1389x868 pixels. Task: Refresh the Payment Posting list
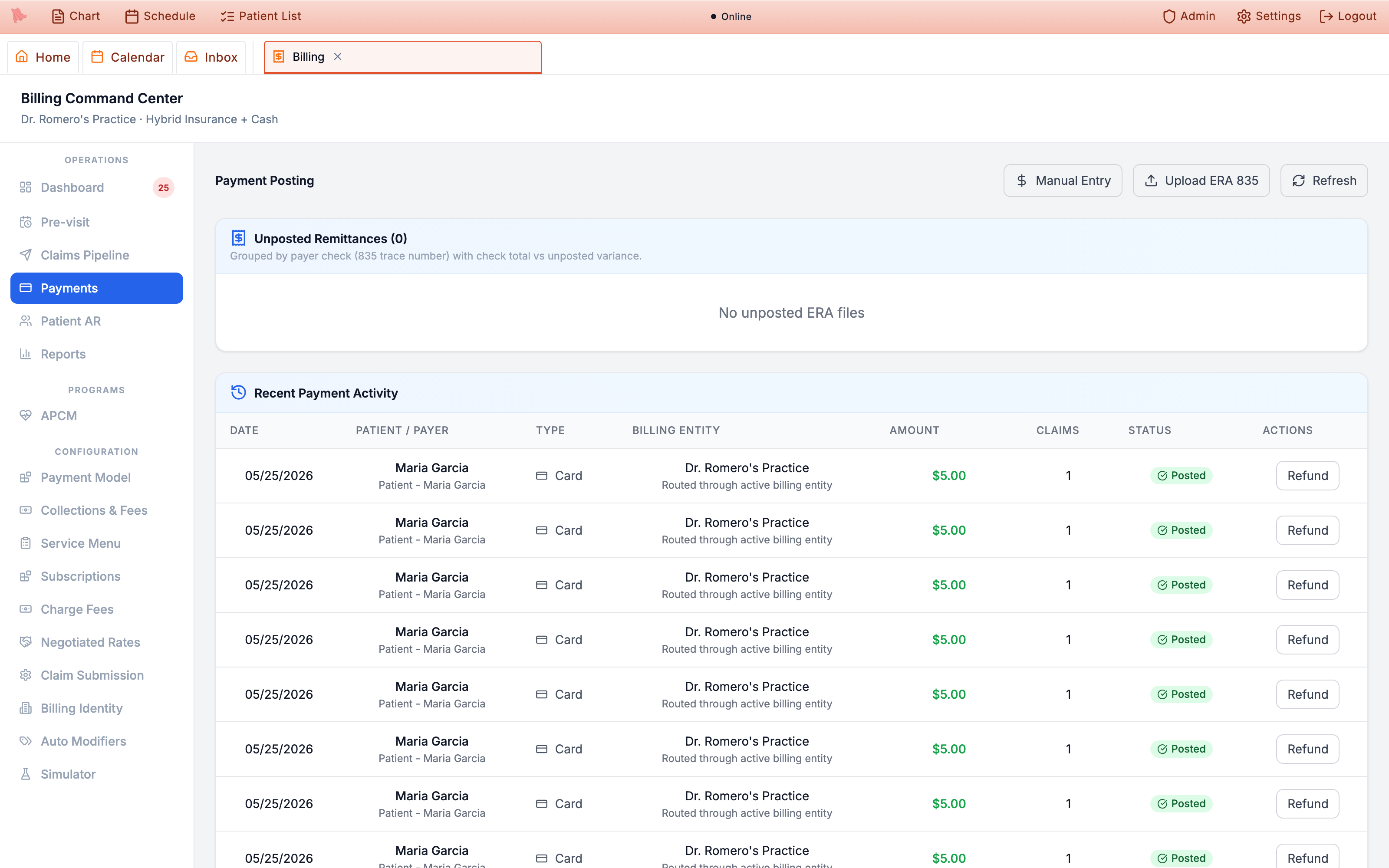click(1323, 181)
